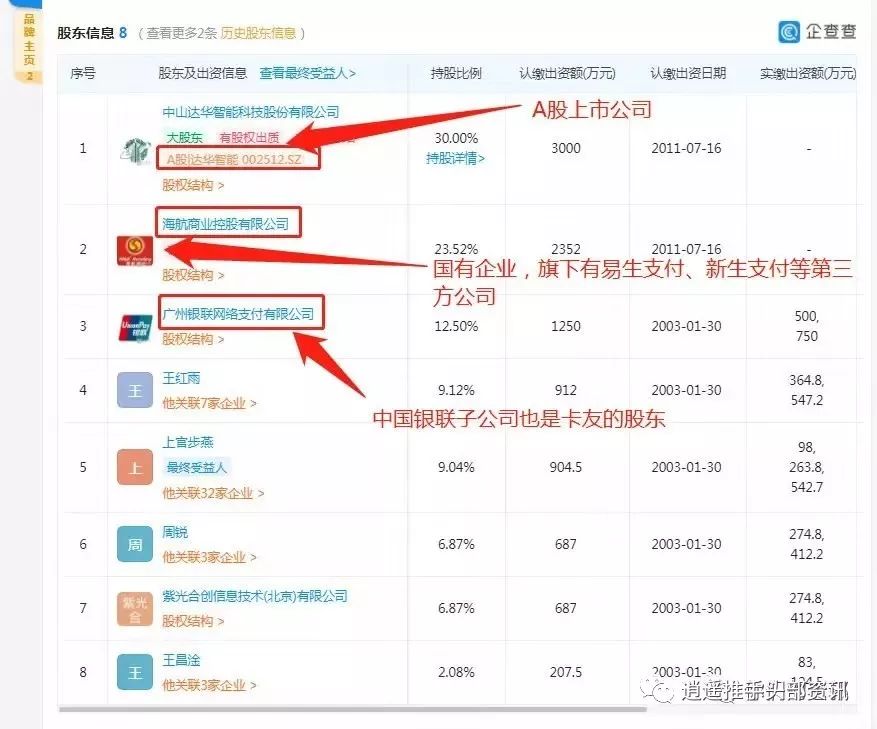Viewport: 877px width, 729px height.
Task: Expand 股权结构 for 中山达华智能
Action: (x=193, y=185)
